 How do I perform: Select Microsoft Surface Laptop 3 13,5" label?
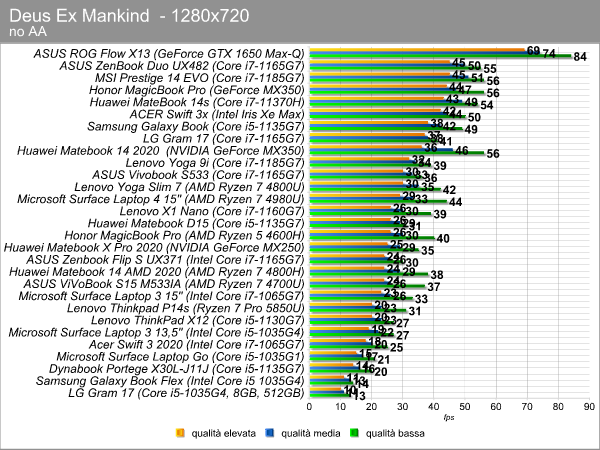click(157, 333)
